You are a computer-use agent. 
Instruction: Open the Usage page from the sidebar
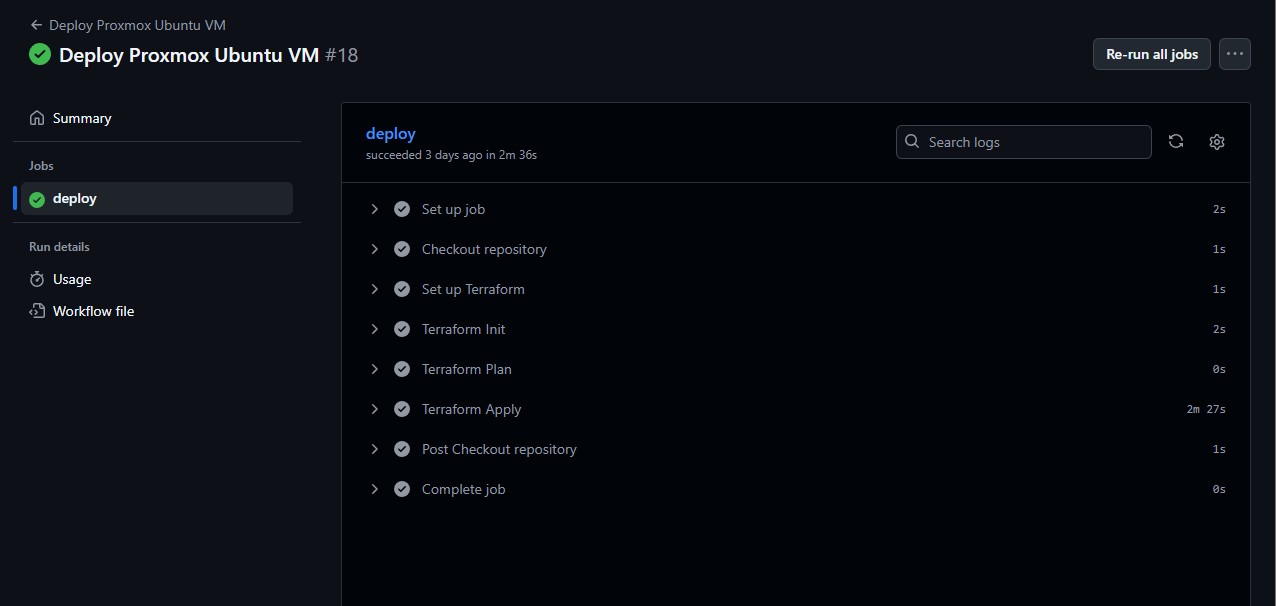pos(71,279)
